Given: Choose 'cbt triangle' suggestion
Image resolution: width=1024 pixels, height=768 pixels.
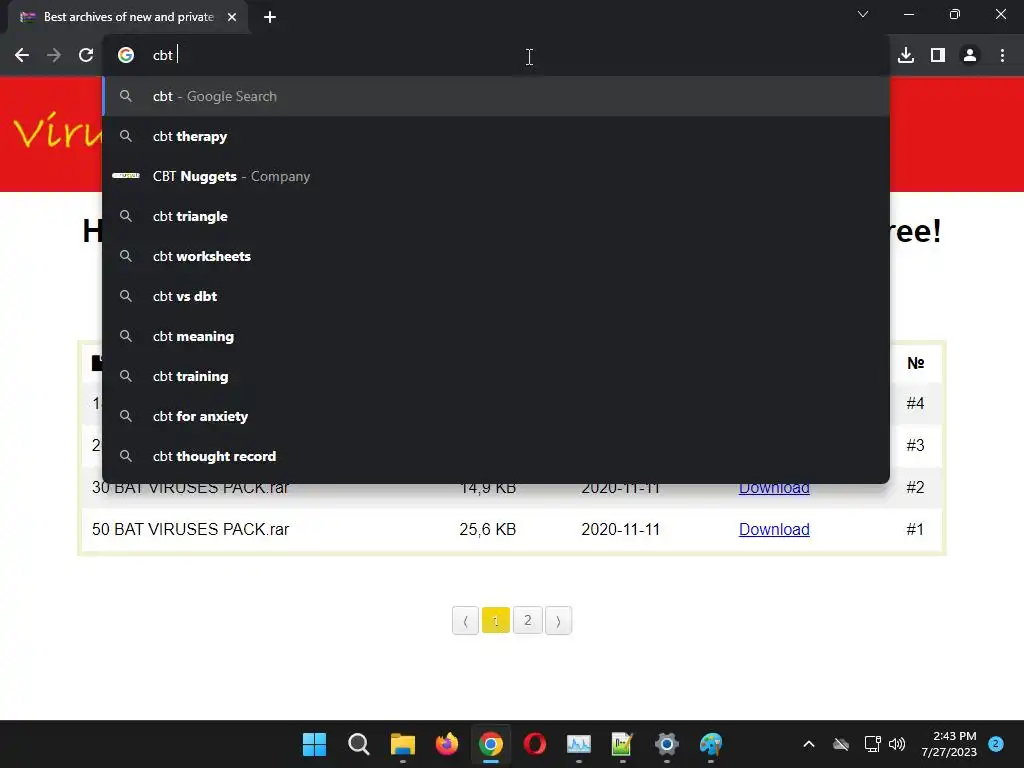Looking at the screenshot, I should point(496,216).
